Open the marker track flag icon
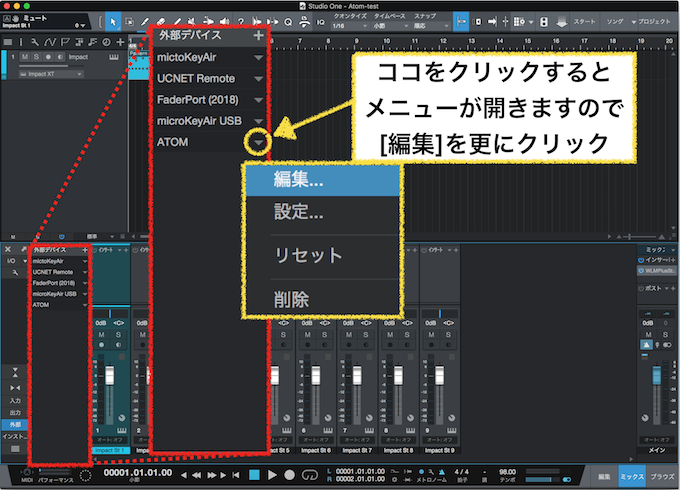 point(65,42)
